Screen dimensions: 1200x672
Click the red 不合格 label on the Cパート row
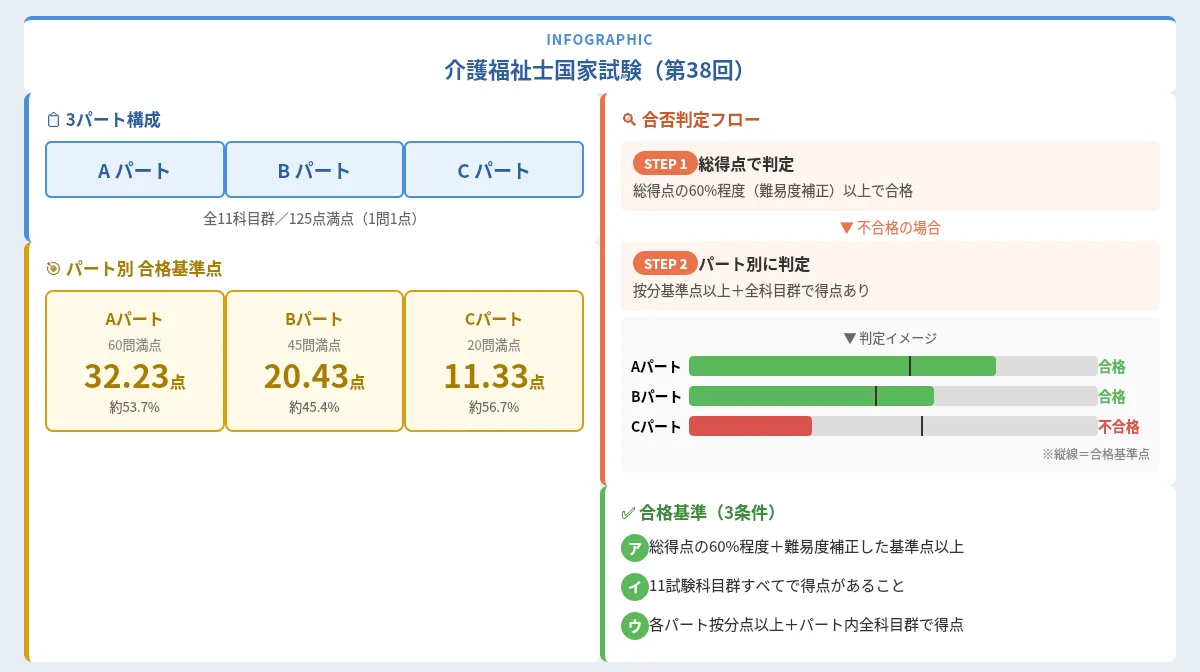[1119, 426]
